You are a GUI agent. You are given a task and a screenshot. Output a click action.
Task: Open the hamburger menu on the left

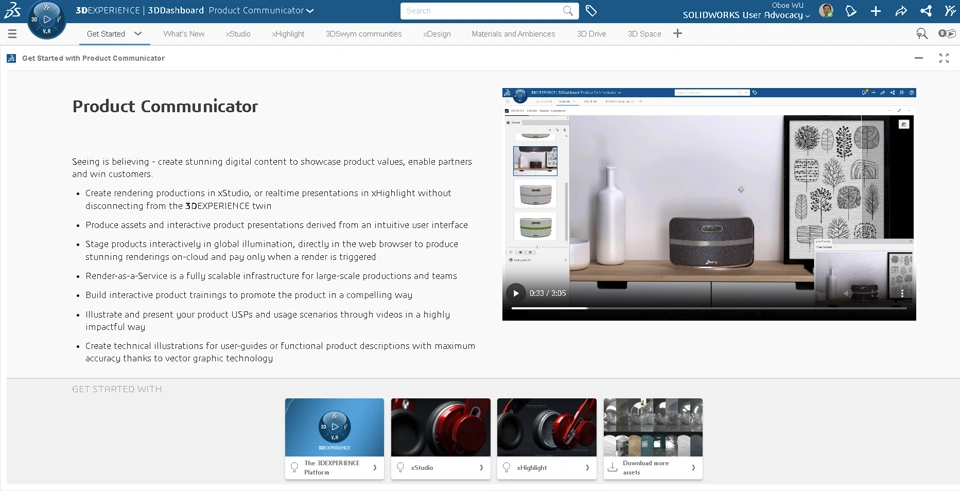coord(12,34)
